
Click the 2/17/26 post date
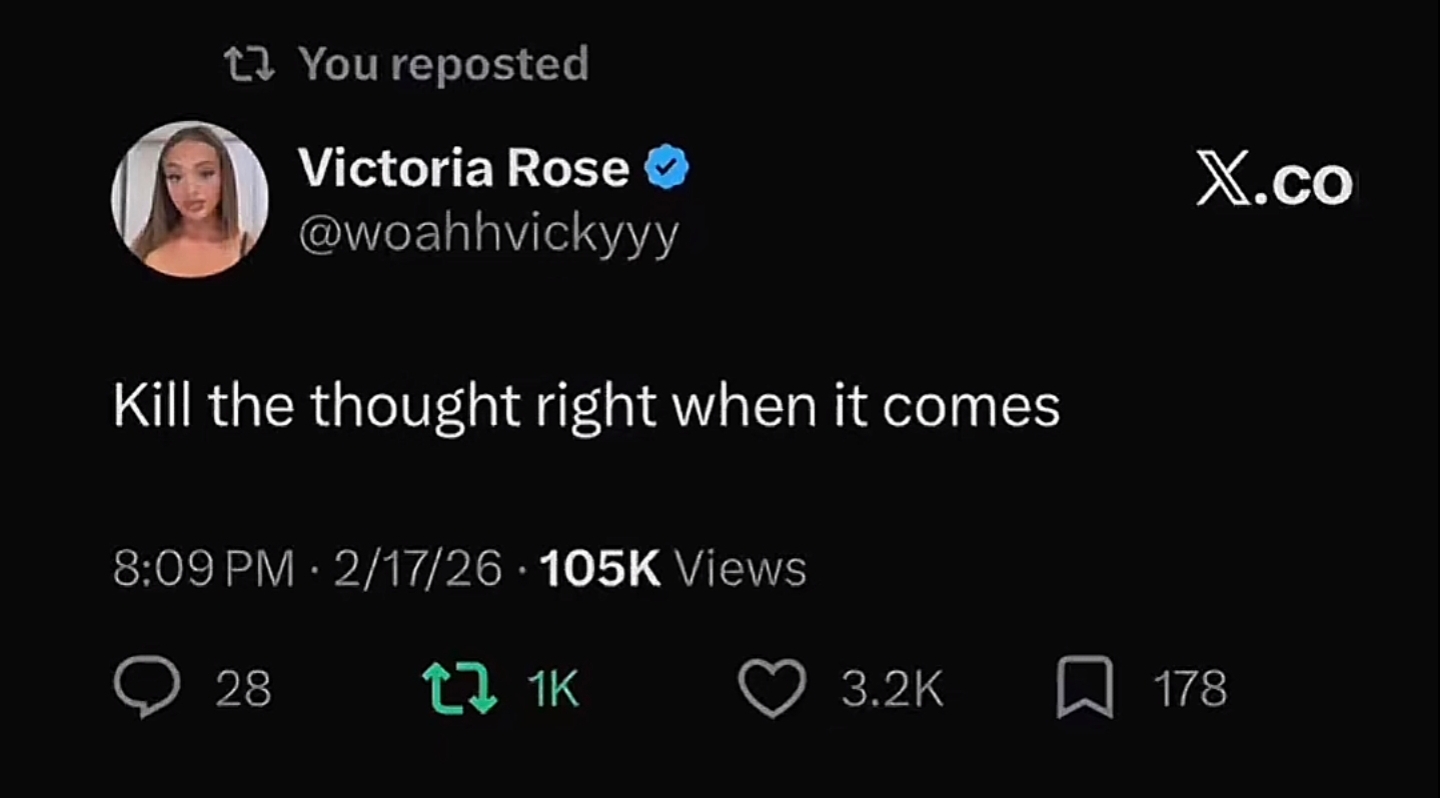click(417, 569)
